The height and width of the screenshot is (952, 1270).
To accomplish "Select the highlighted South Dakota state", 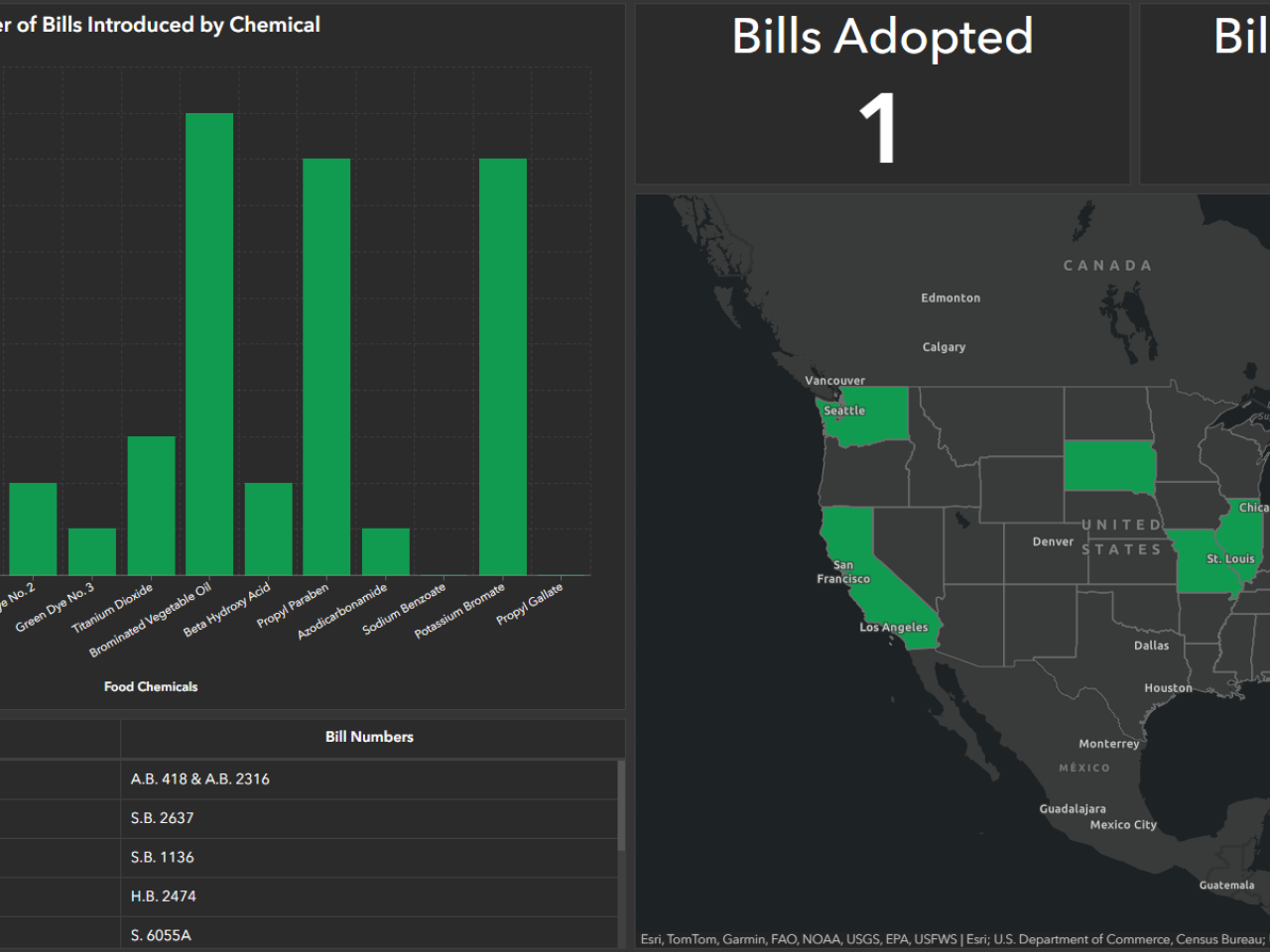I will pos(1108,464).
